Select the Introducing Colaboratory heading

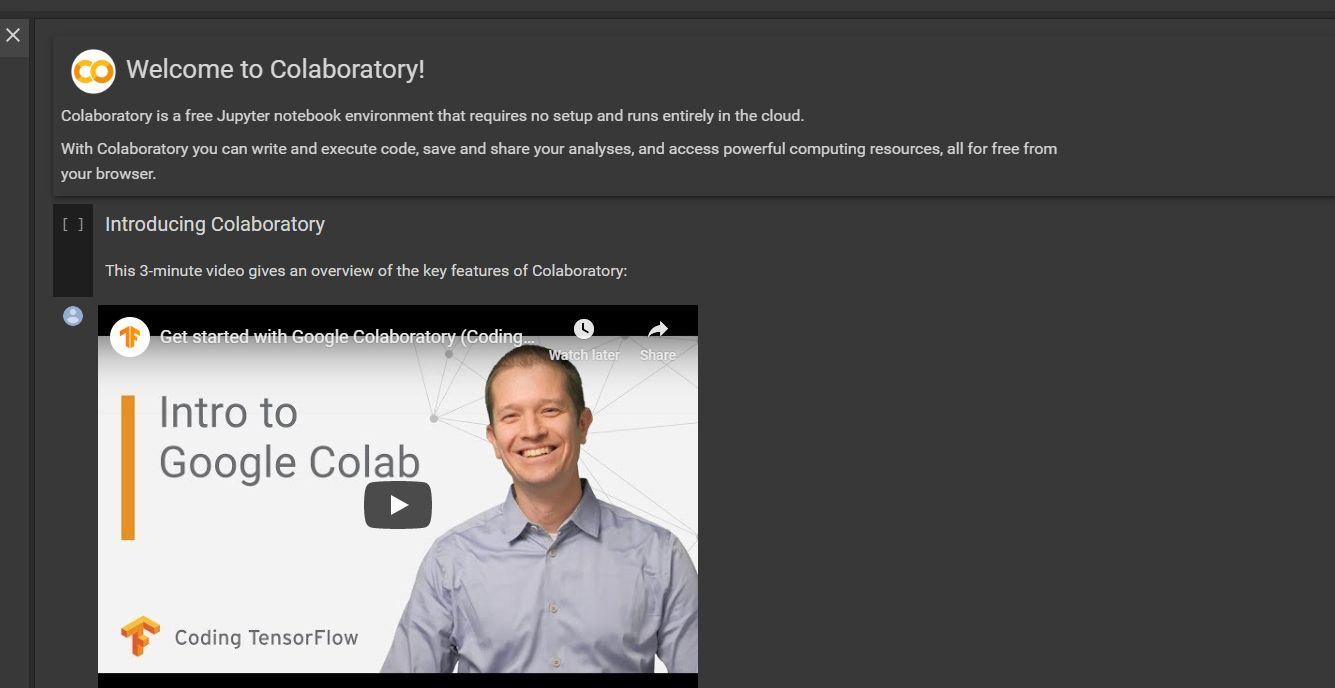[214, 224]
